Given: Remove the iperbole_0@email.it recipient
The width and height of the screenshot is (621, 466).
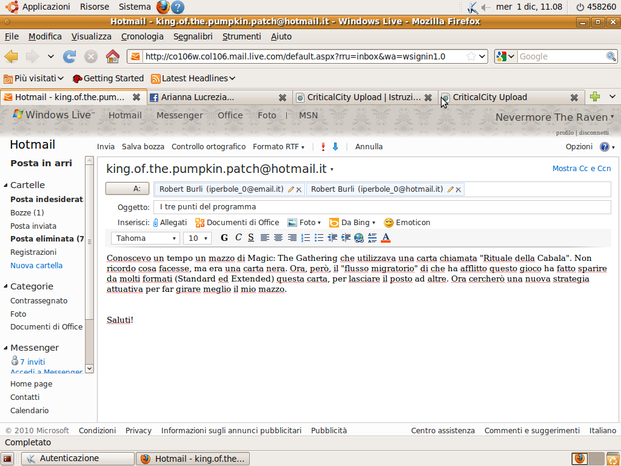Looking at the screenshot, I should [x=299, y=190].
